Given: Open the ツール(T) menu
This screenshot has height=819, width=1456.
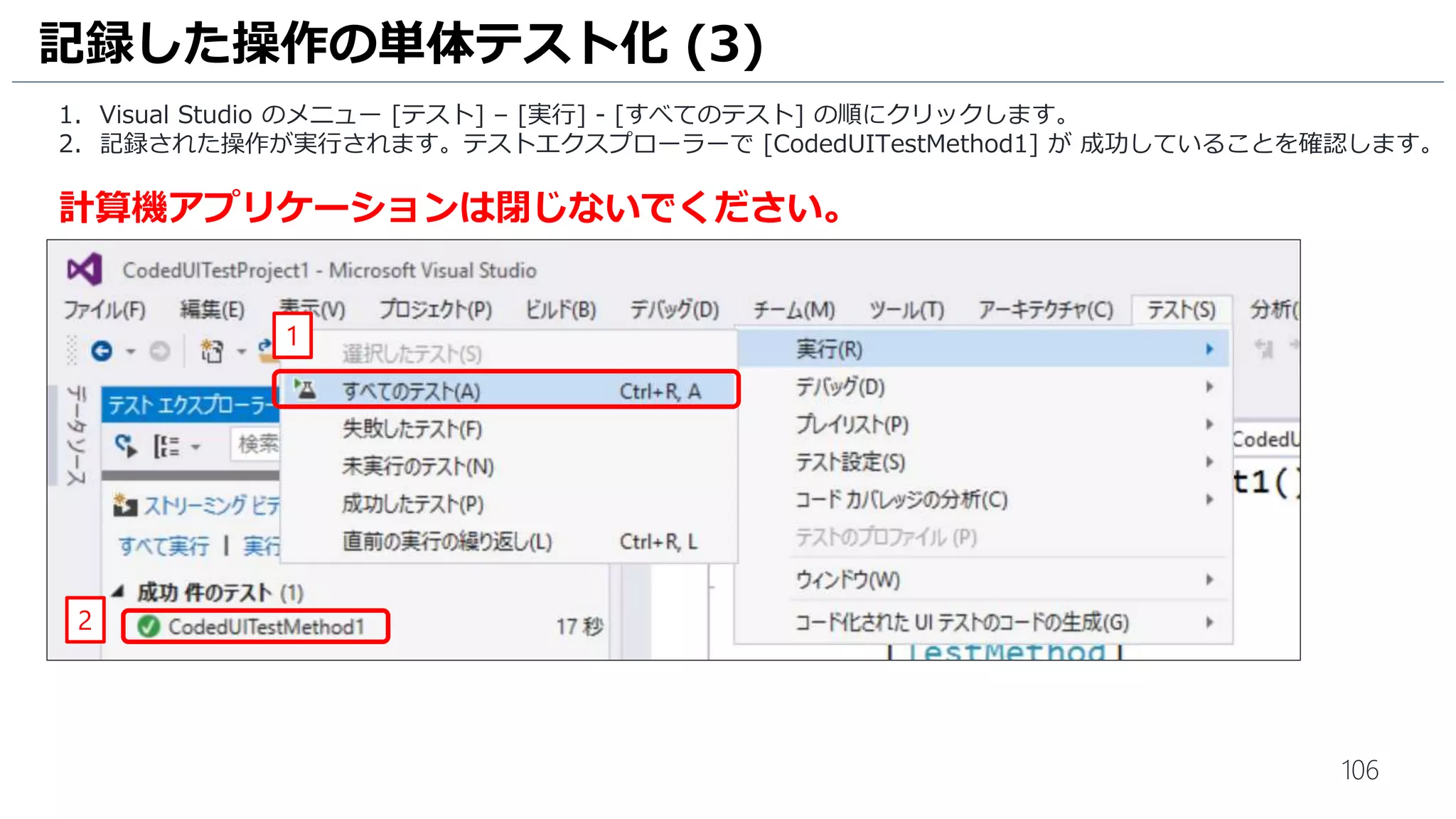Looking at the screenshot, I should [x=906, y=310].
